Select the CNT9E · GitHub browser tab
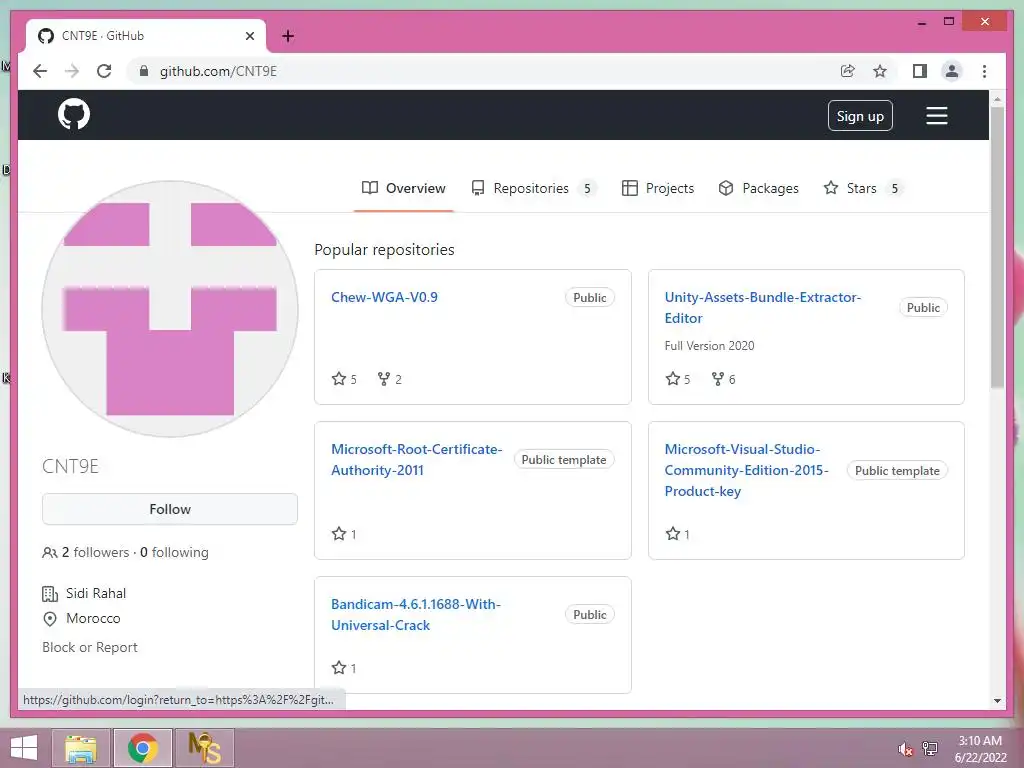This screenshot has height=768, width=1024. [146, 36]
